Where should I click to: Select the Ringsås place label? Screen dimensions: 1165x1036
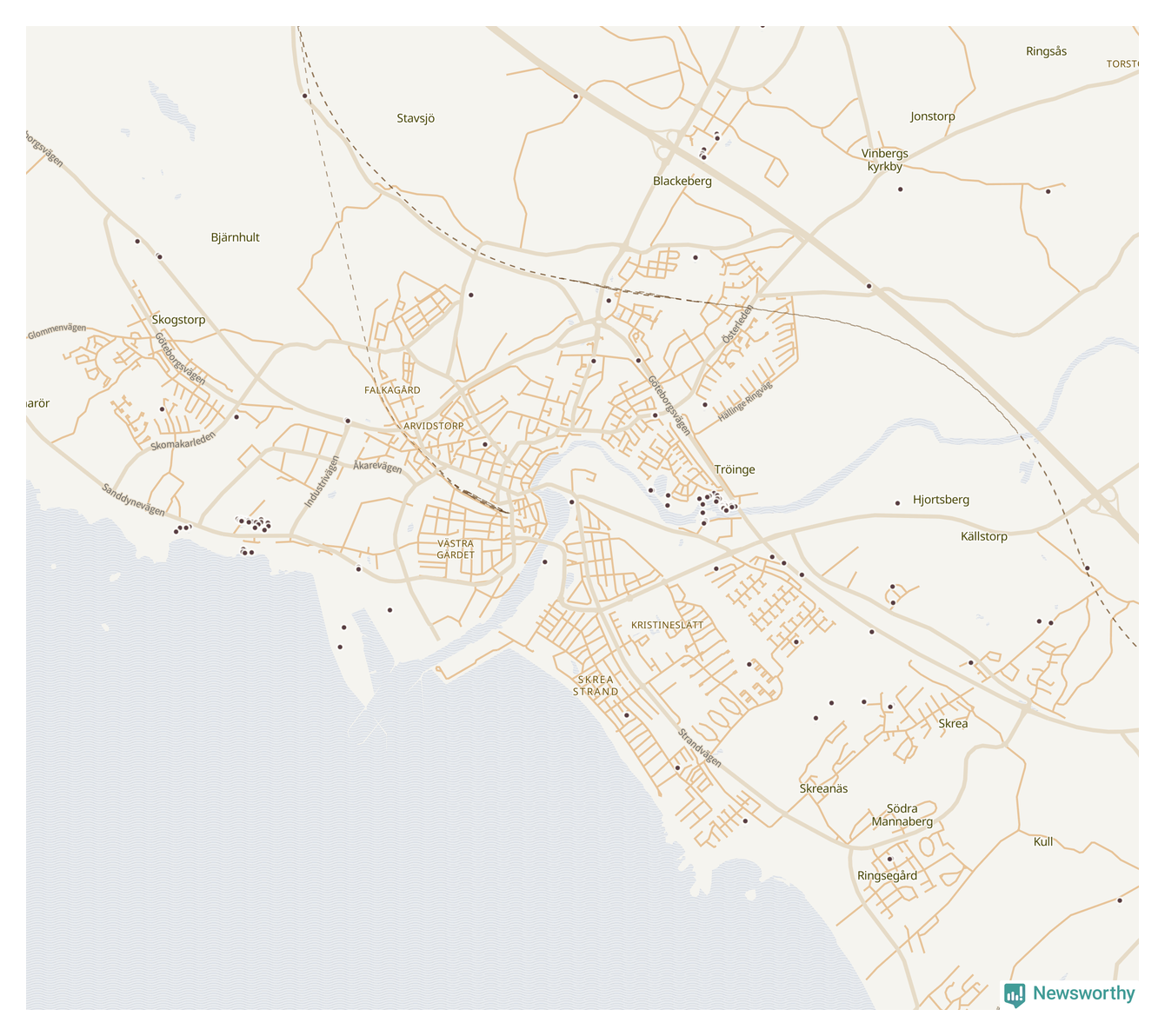tap(1046, 51)
